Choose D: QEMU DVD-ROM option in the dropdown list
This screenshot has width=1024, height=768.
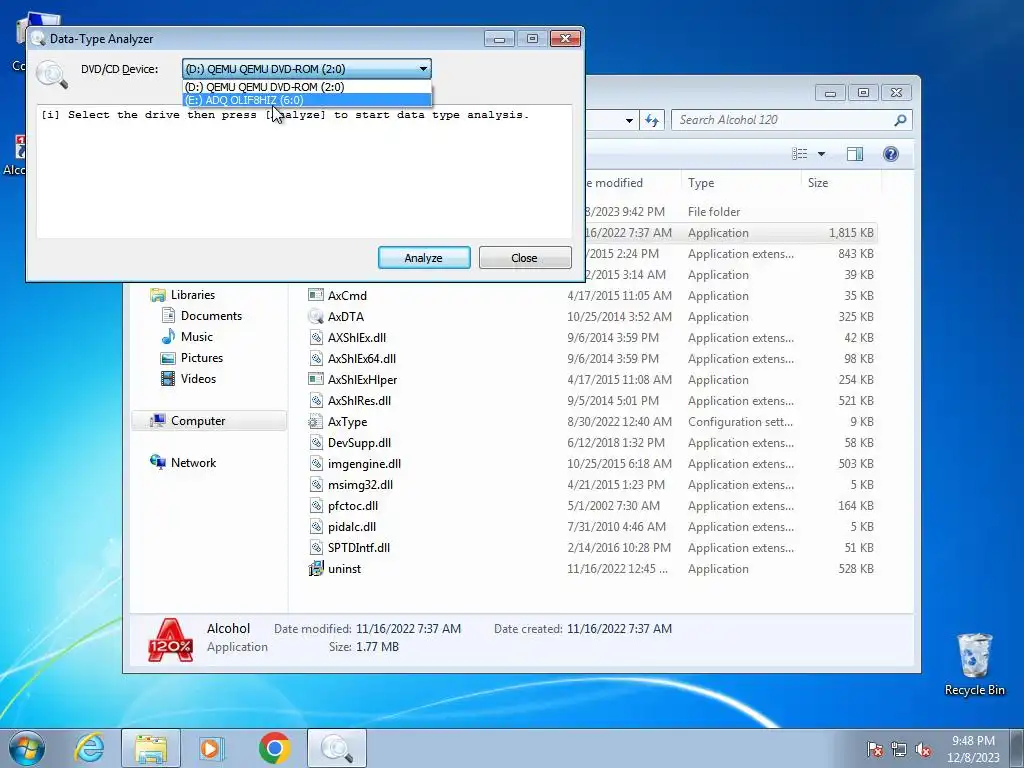click(307, 87)
